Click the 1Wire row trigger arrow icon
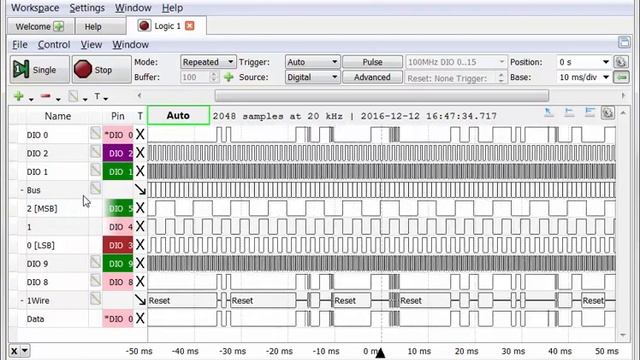Viewport: 640px width, 360px height. coord(140,300)
